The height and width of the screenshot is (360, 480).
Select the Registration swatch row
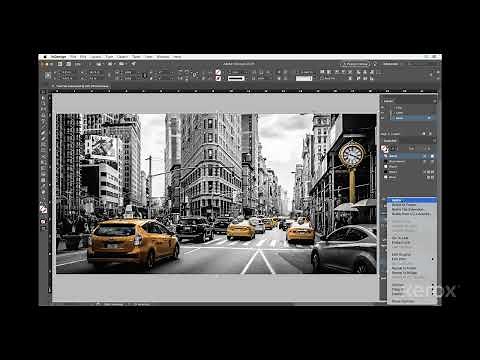[409, 162]
